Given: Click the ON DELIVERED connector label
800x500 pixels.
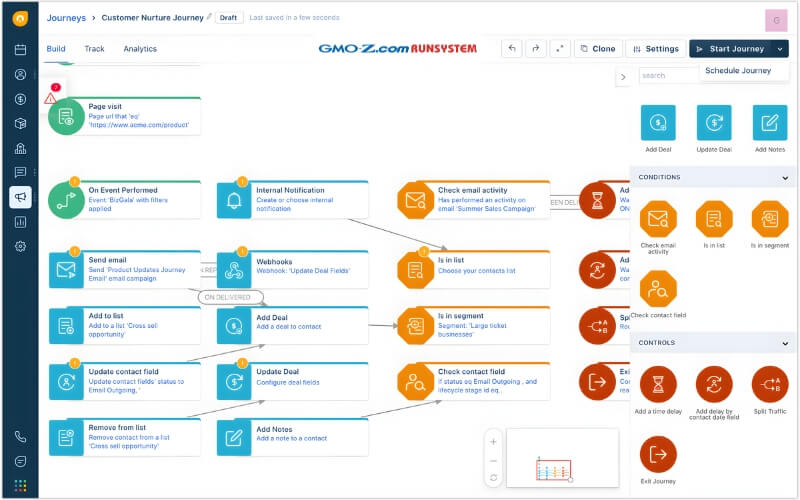Looking at the screenshot, I should [230, 297].
